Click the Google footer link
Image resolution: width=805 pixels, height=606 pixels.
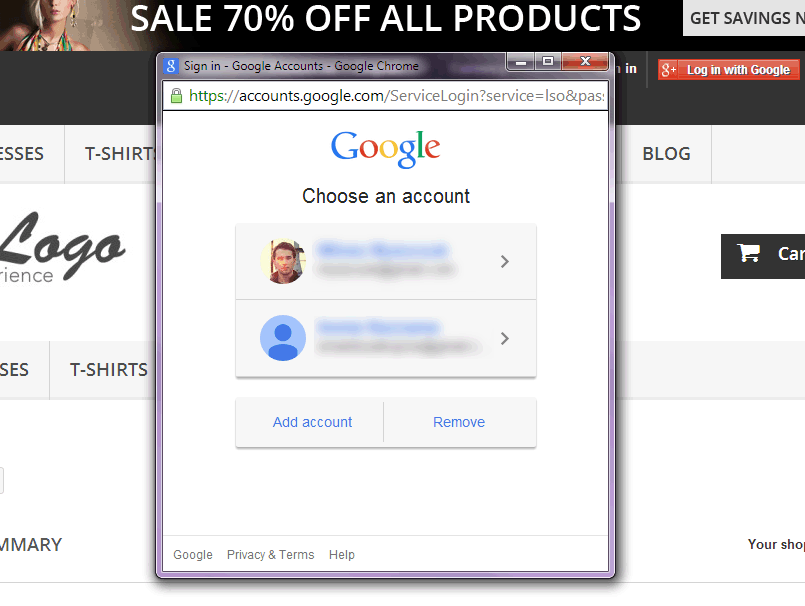click(193, 555)
